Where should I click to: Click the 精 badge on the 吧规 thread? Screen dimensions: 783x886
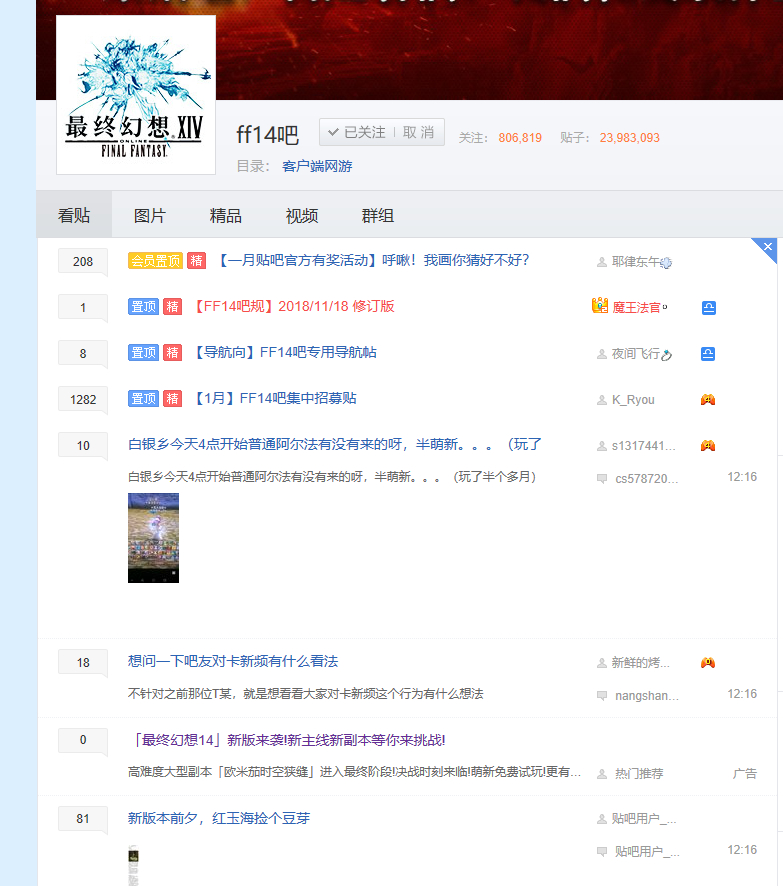172,306
